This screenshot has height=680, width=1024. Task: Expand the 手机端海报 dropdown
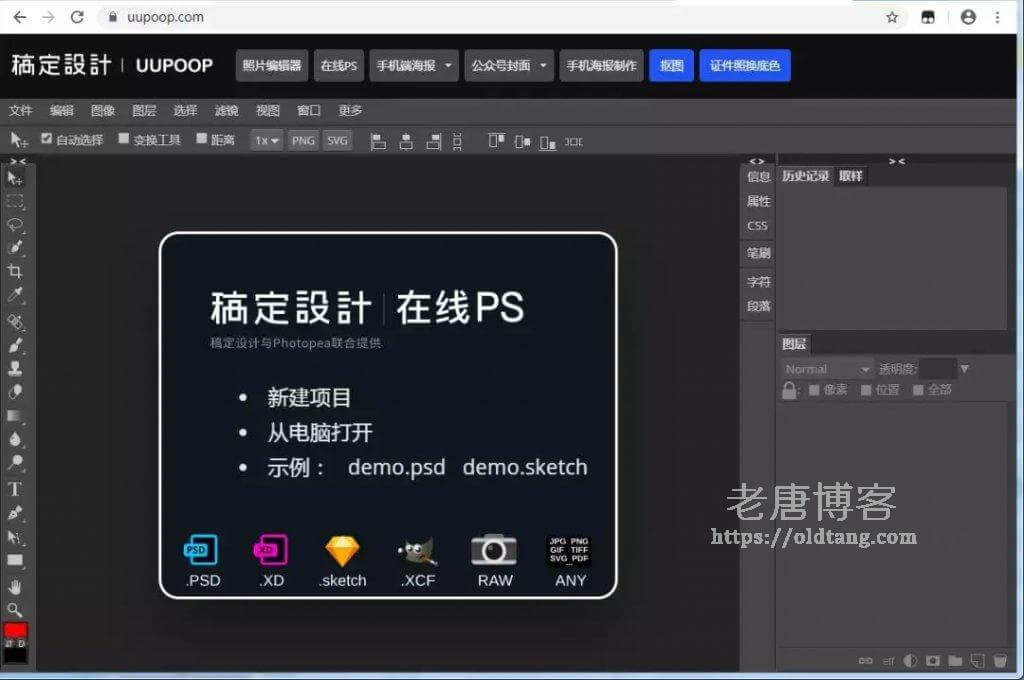(414, 66)
